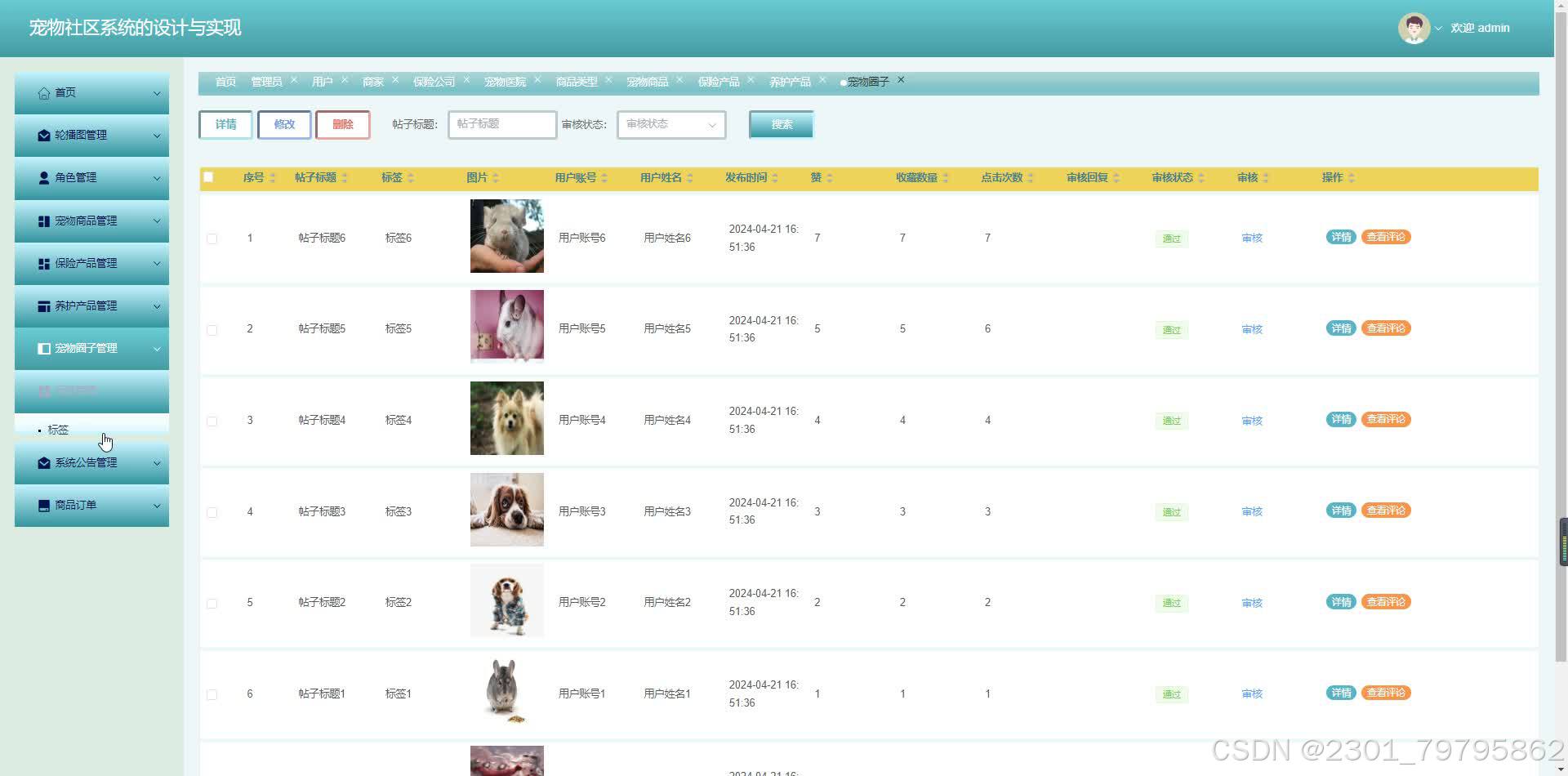
Task: Sort table by 帖子标题 column arrows
Action: (345, 178)
